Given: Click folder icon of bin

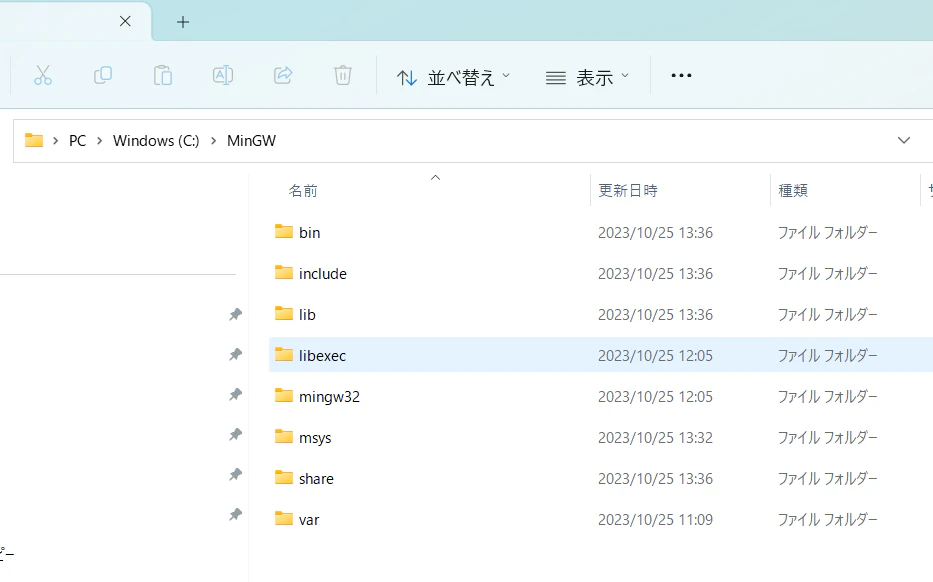Looking at the screenshot, I should (x=284, y=231).
